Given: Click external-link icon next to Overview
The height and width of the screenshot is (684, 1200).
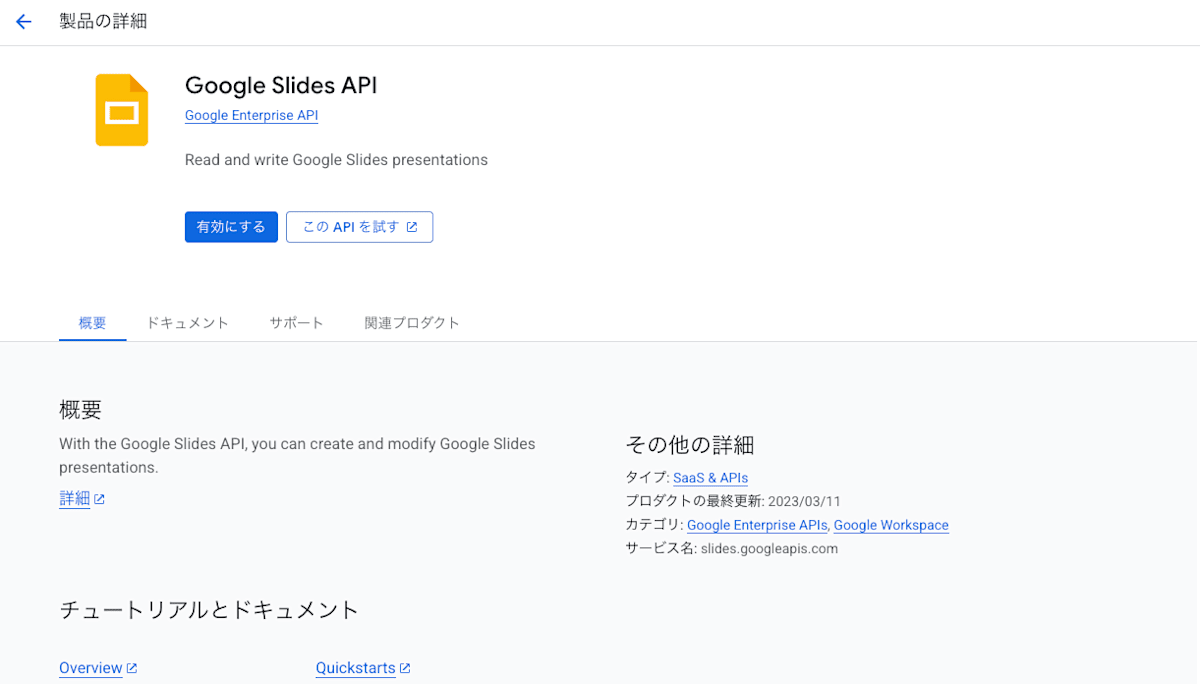Looking at the screenshot, I should point(132,668).
